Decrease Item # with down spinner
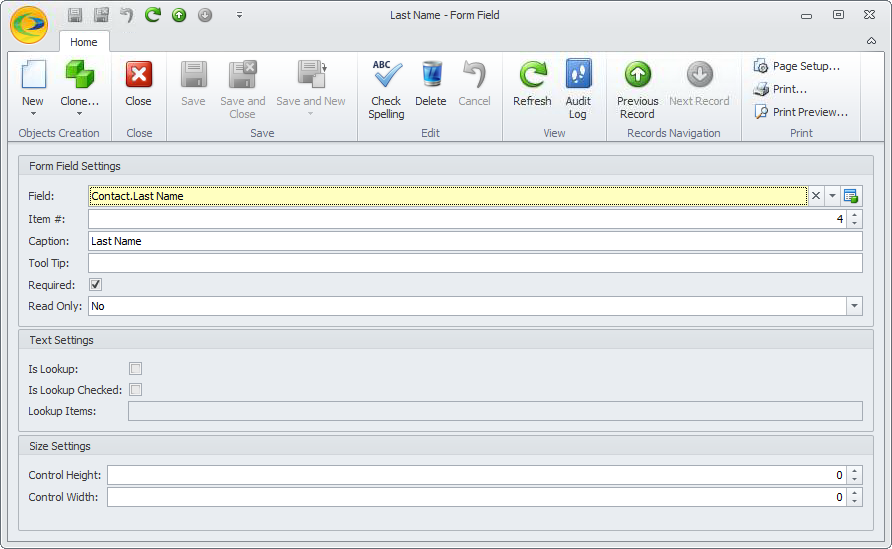Viewport: 892px width, 549px height. pyautogui.click(x=854, y=224)
